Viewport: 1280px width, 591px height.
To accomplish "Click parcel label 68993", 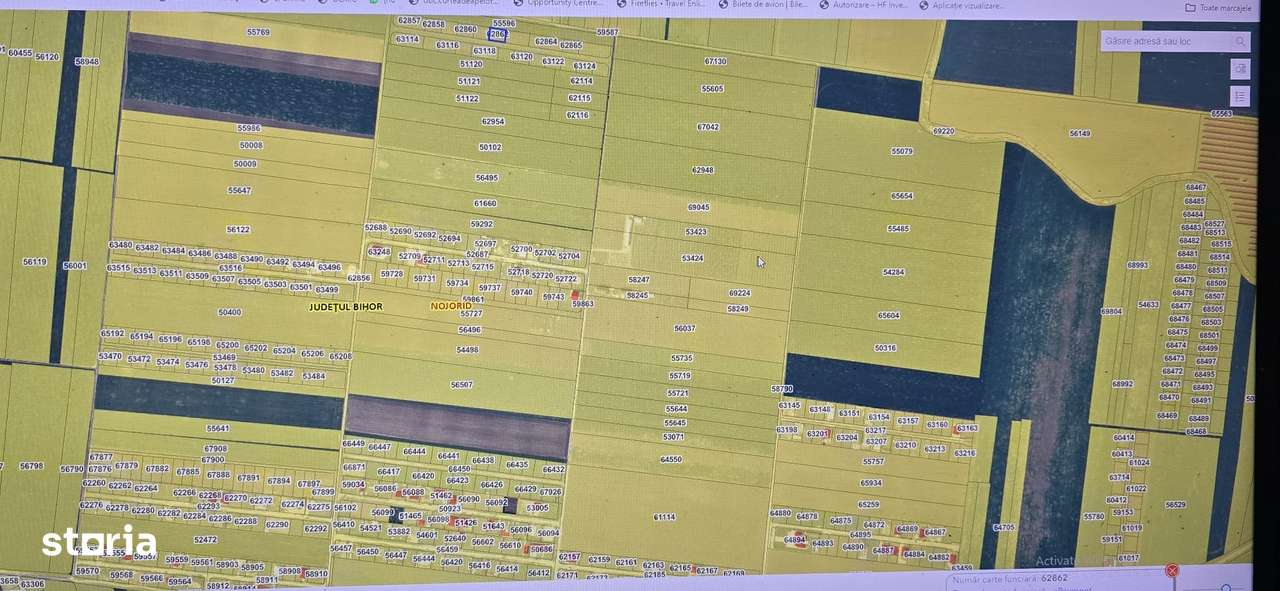I will pyautogui.click(x=1138, y=265).
